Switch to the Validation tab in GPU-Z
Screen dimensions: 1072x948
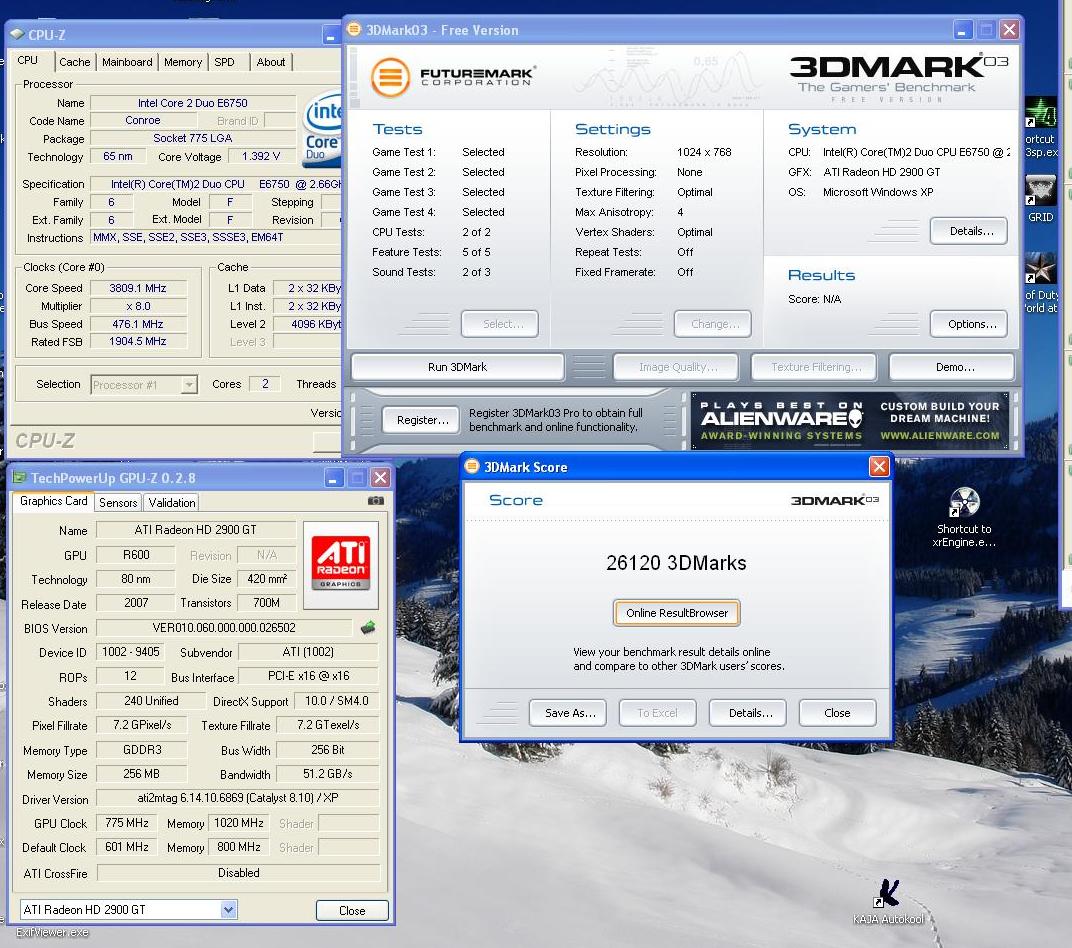pyautogui.click(x=172, y=502)
